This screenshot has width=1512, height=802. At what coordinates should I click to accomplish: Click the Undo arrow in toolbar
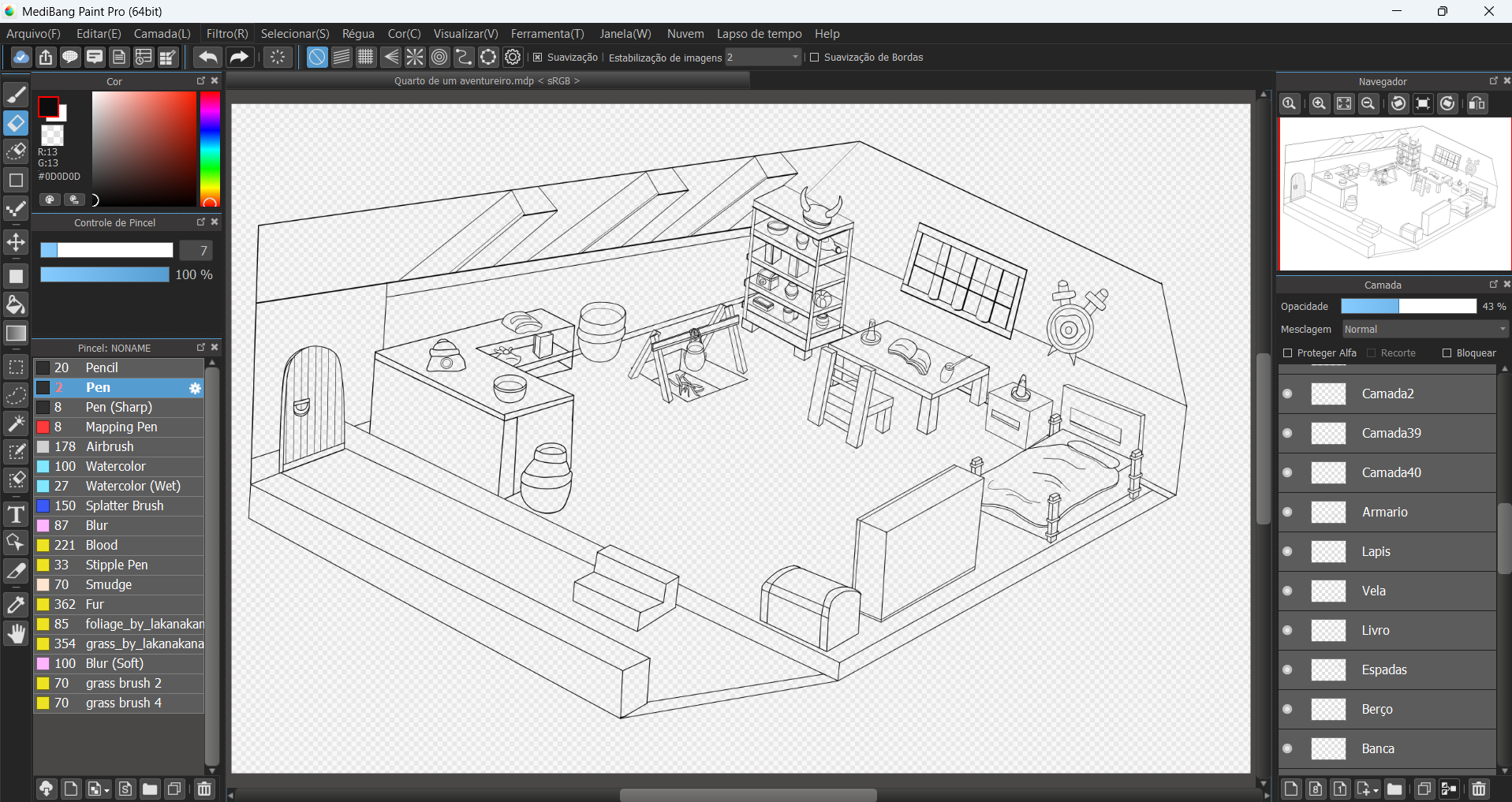click(x=208, y=57)
